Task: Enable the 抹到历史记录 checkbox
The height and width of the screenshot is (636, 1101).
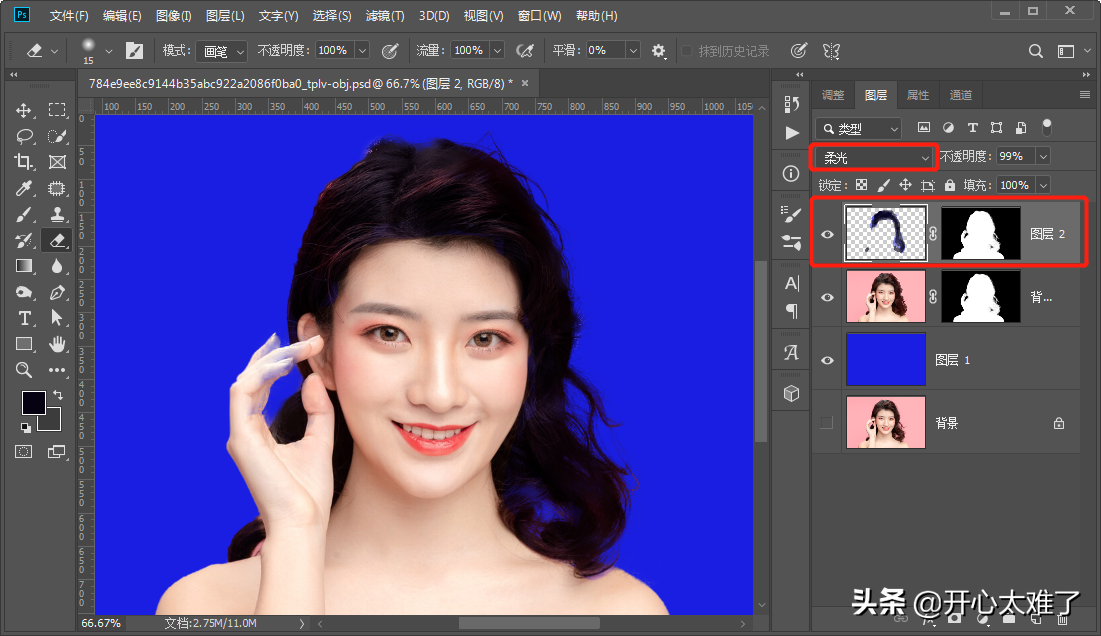Action: coord(687,50)
